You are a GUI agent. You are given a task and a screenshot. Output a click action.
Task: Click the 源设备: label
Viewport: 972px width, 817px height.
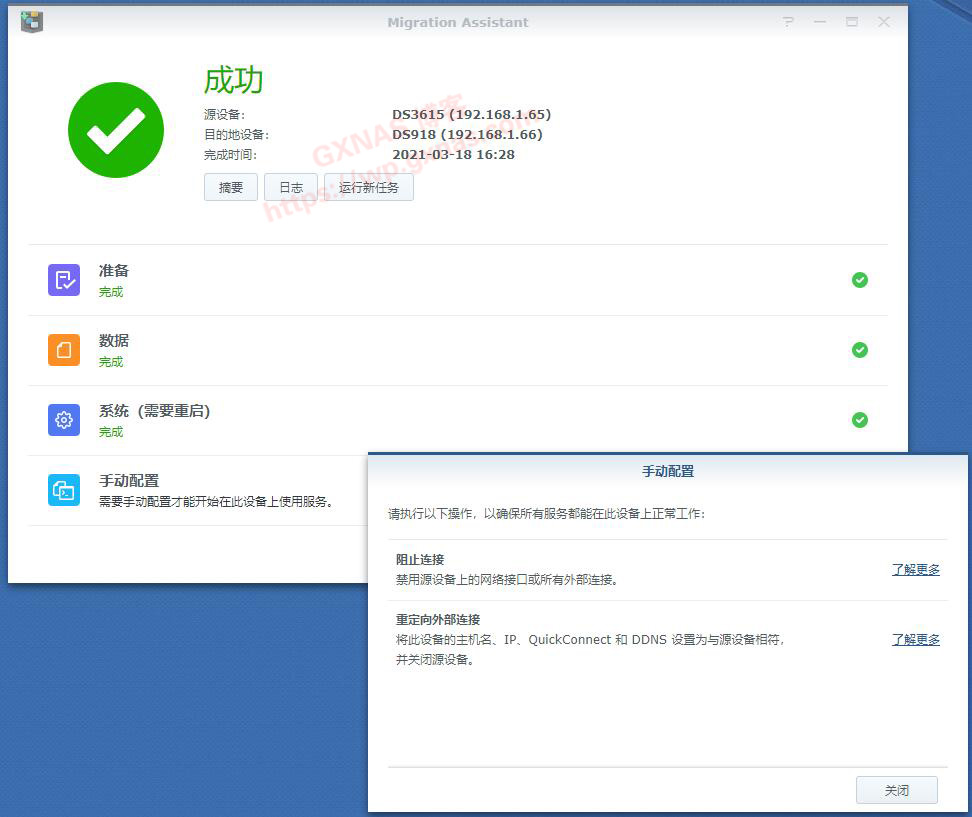[x=224, y=115]
